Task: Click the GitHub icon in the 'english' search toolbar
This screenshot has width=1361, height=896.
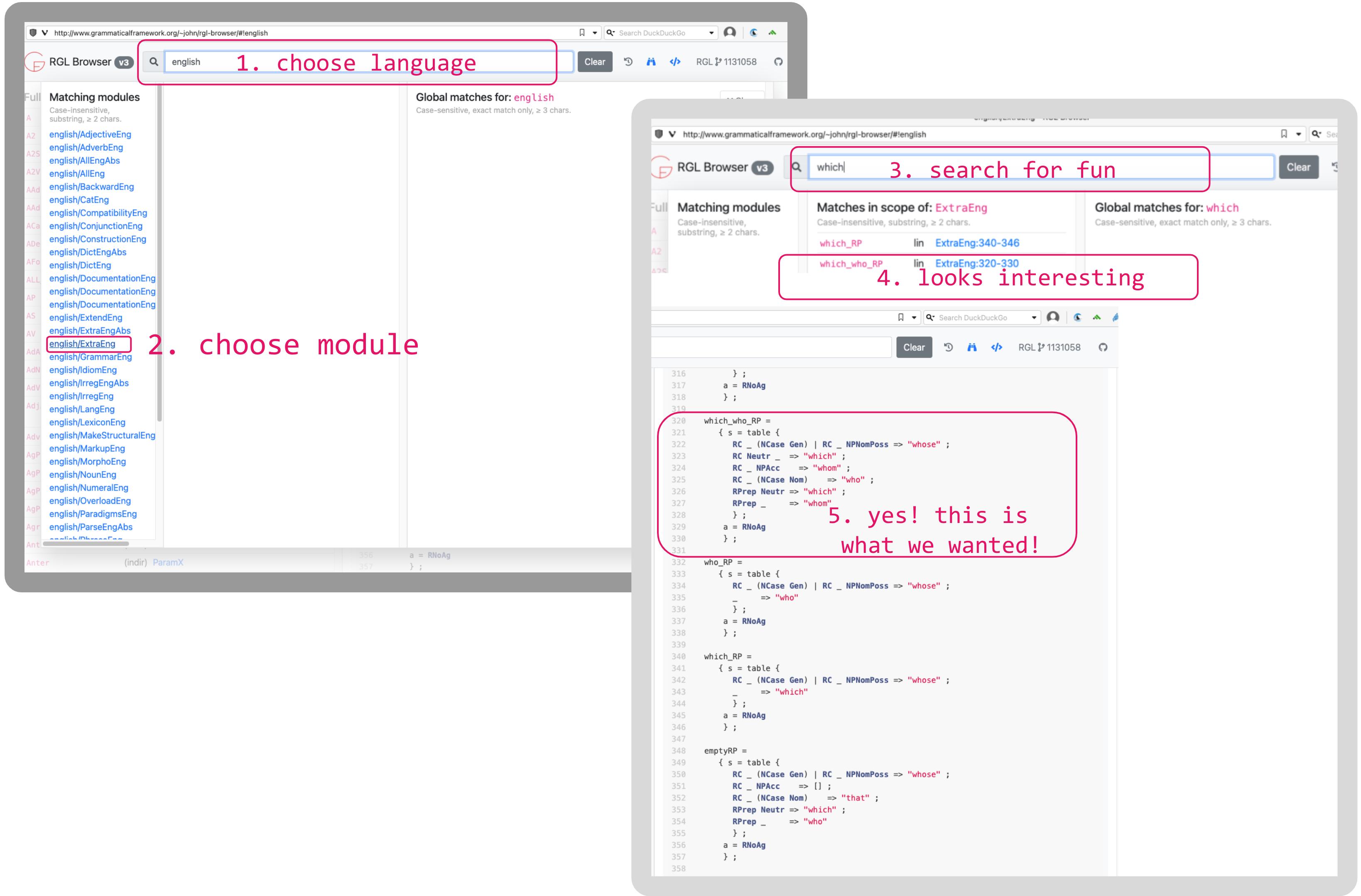Action: pyautogui.click(x=778, y=62)
